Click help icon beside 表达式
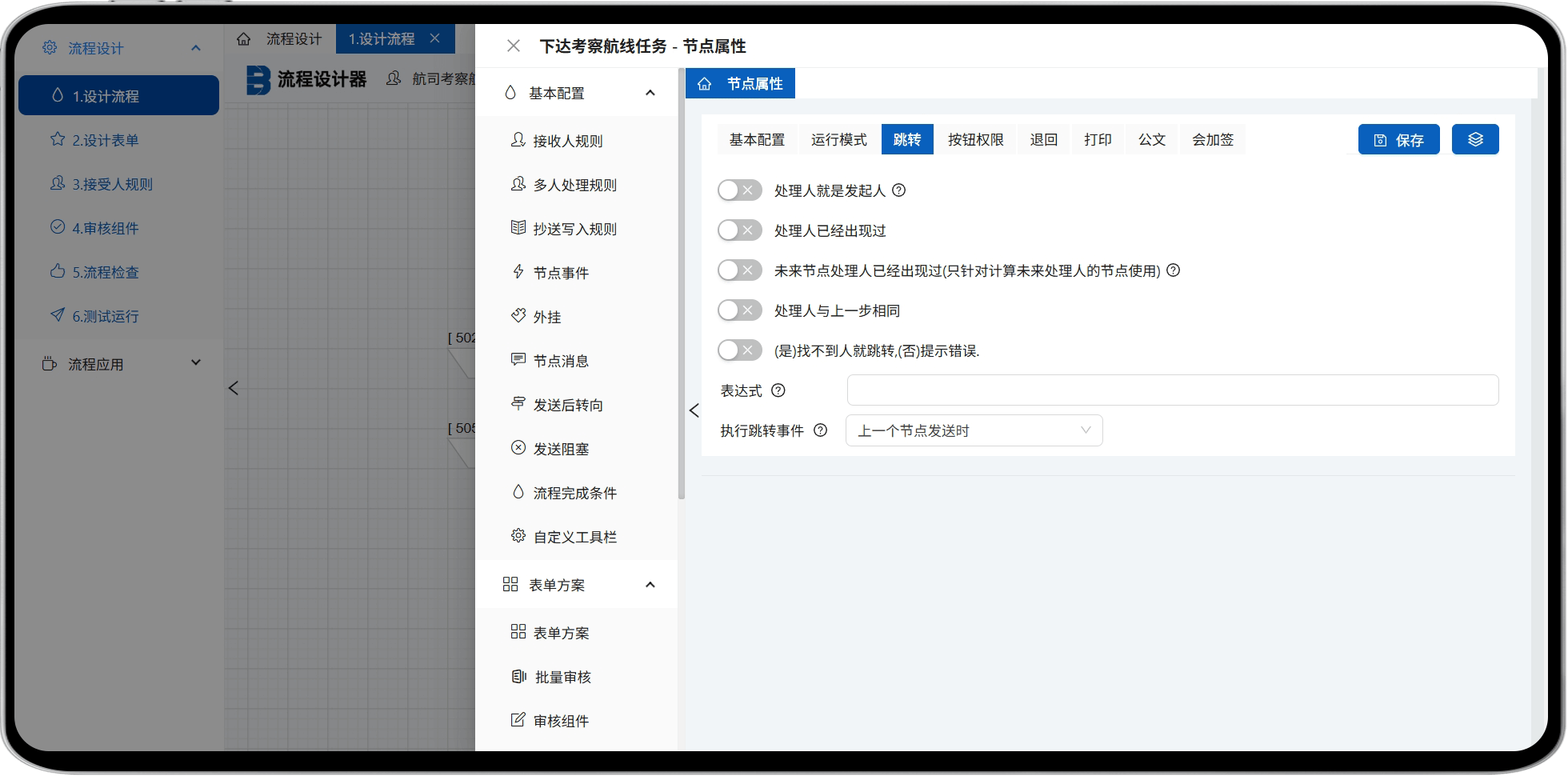Image resolution: width=1568 pixels, height=776 pixels. point(778,390)
